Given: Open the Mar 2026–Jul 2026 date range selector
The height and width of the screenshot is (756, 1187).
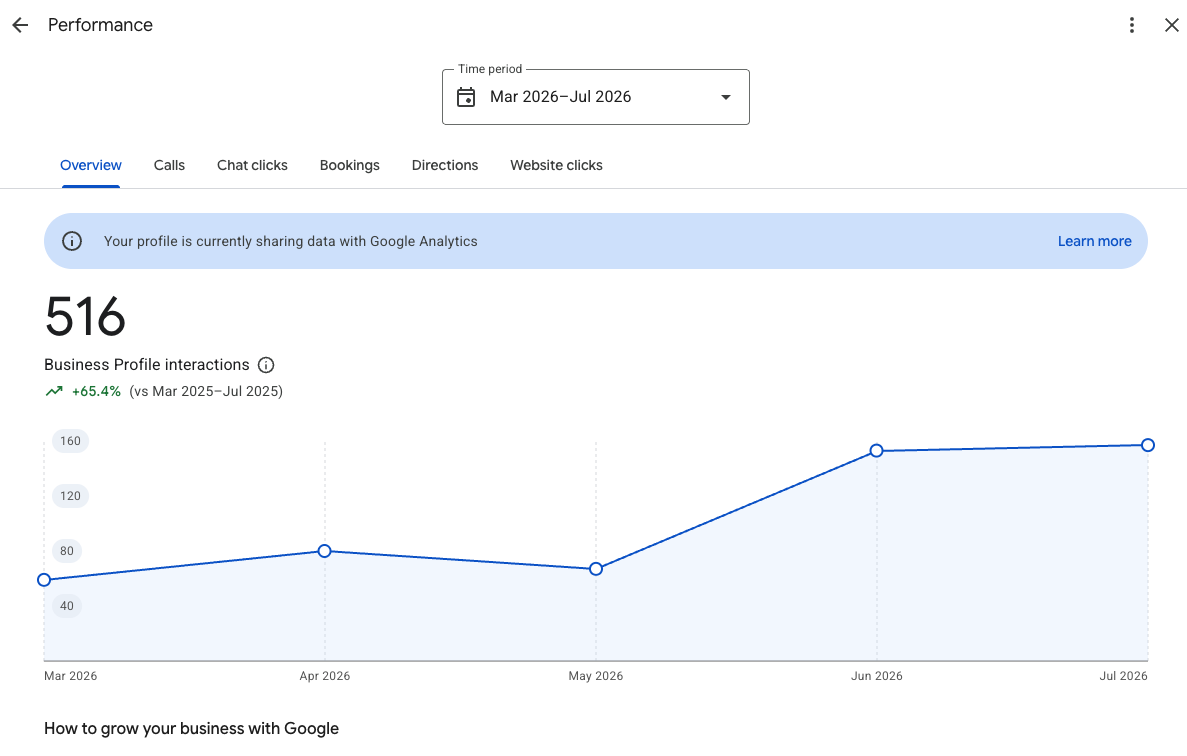Looking at the screenshot, I should point(596,97).
